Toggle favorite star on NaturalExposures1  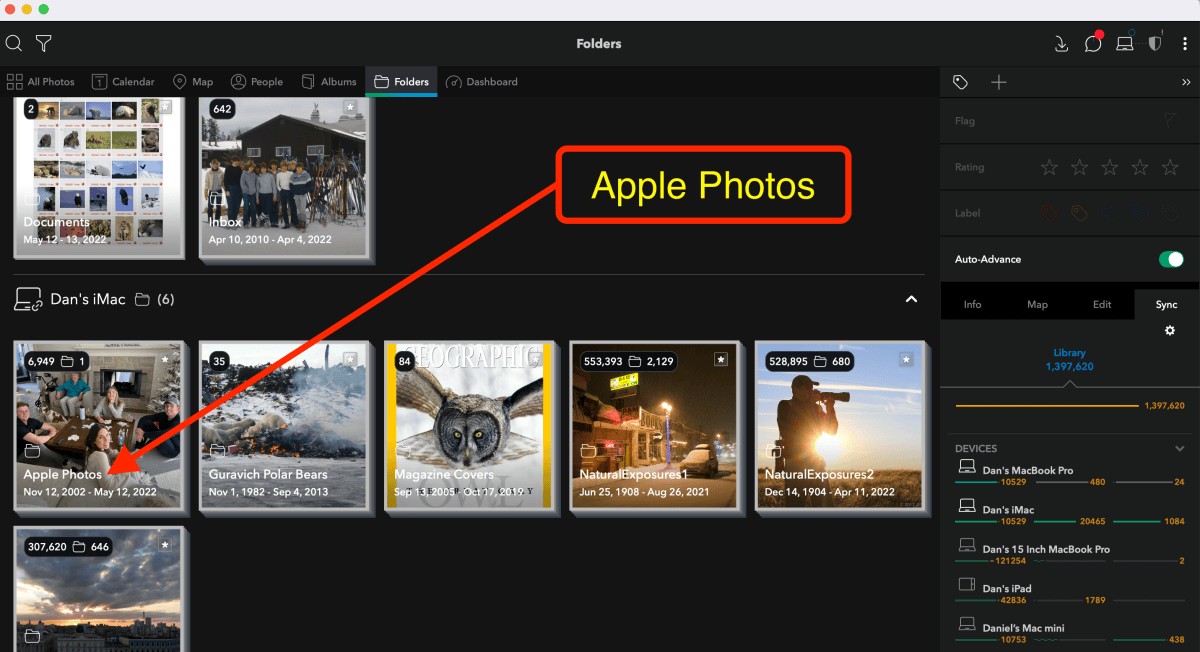721,359
